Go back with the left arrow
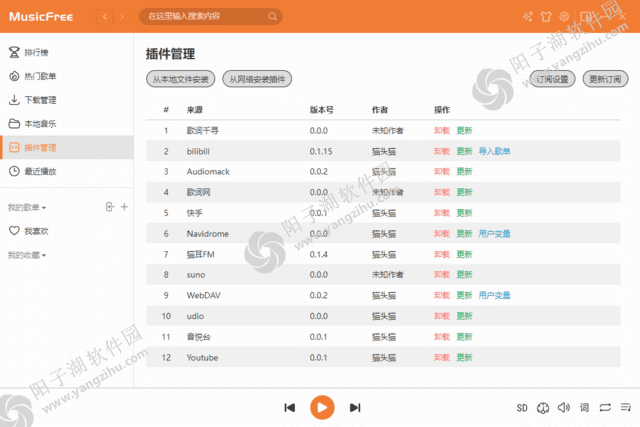Viewport: 640px width, 427px height. pyautogui.click(x=105, y=16)
